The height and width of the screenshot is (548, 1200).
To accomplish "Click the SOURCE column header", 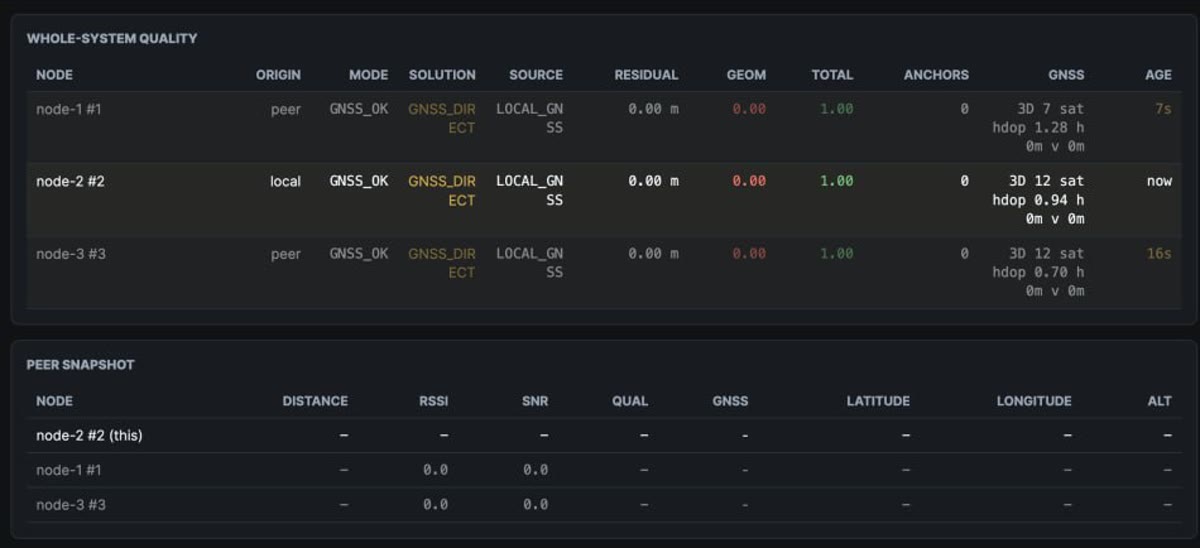I will click(536, 75).
